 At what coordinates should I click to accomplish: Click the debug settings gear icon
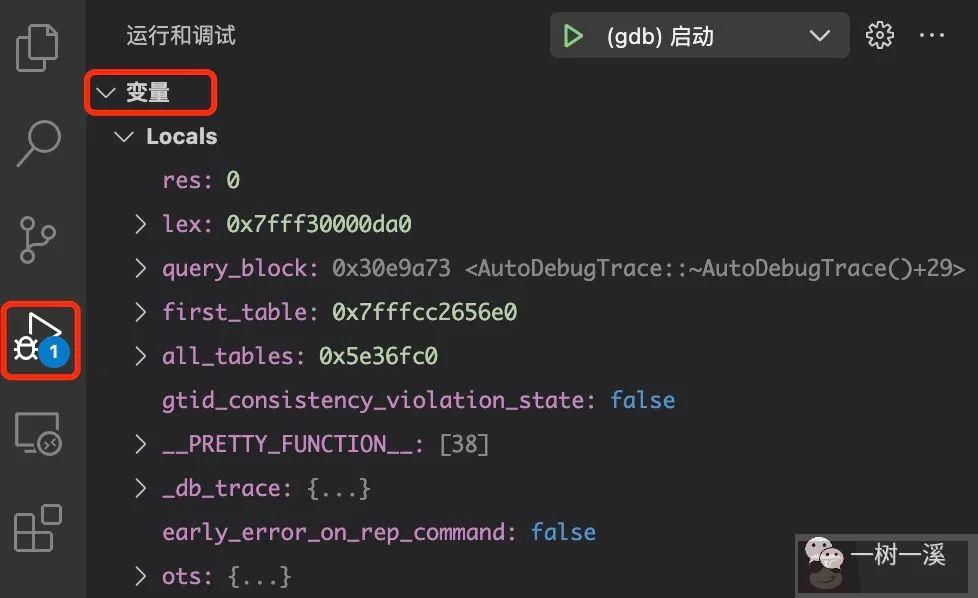click(879, 35)
